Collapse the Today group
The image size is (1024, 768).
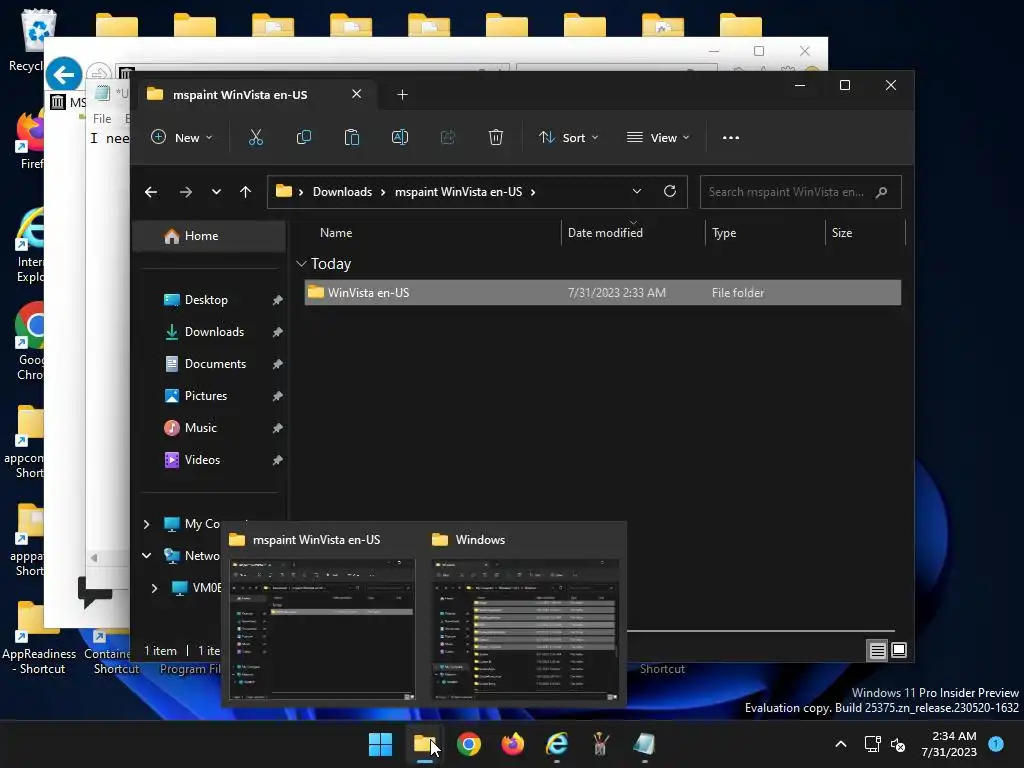click(x=301, y=264)
